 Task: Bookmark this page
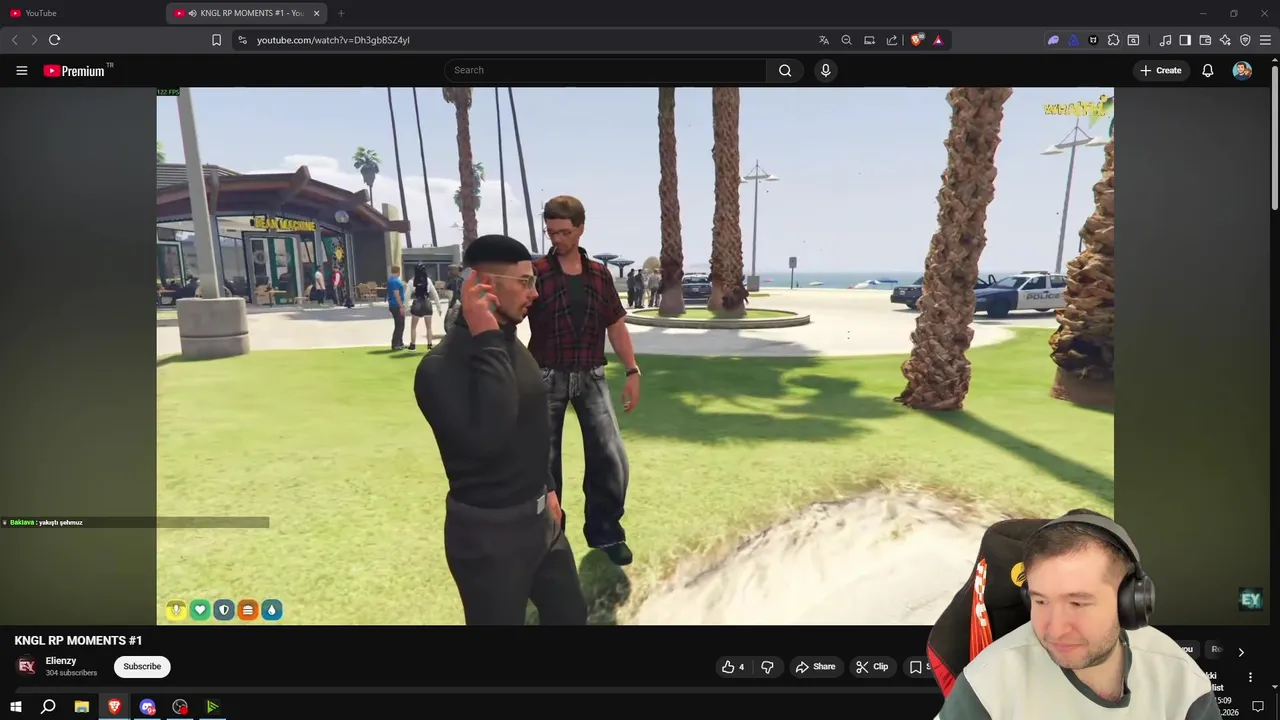pyautogui.click(x=216, y=40)
